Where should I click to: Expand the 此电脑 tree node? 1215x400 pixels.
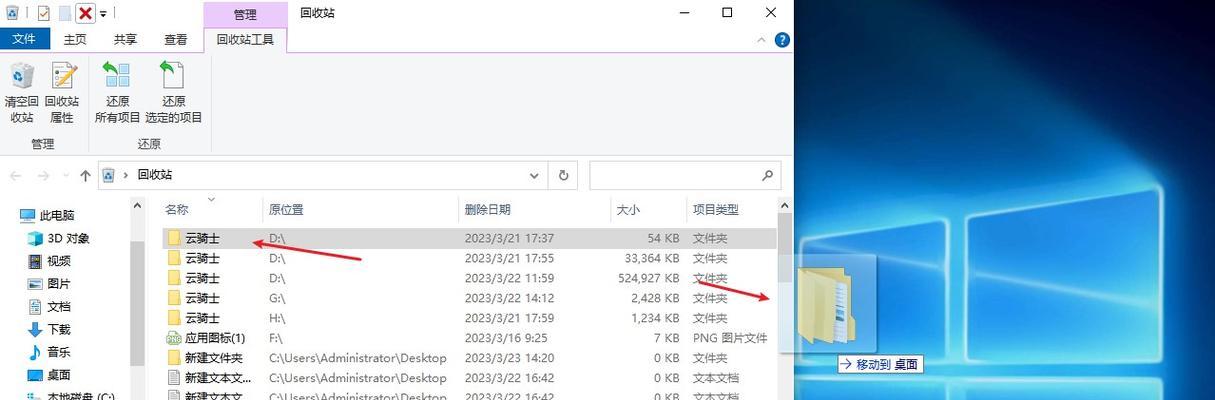(8, 215)
